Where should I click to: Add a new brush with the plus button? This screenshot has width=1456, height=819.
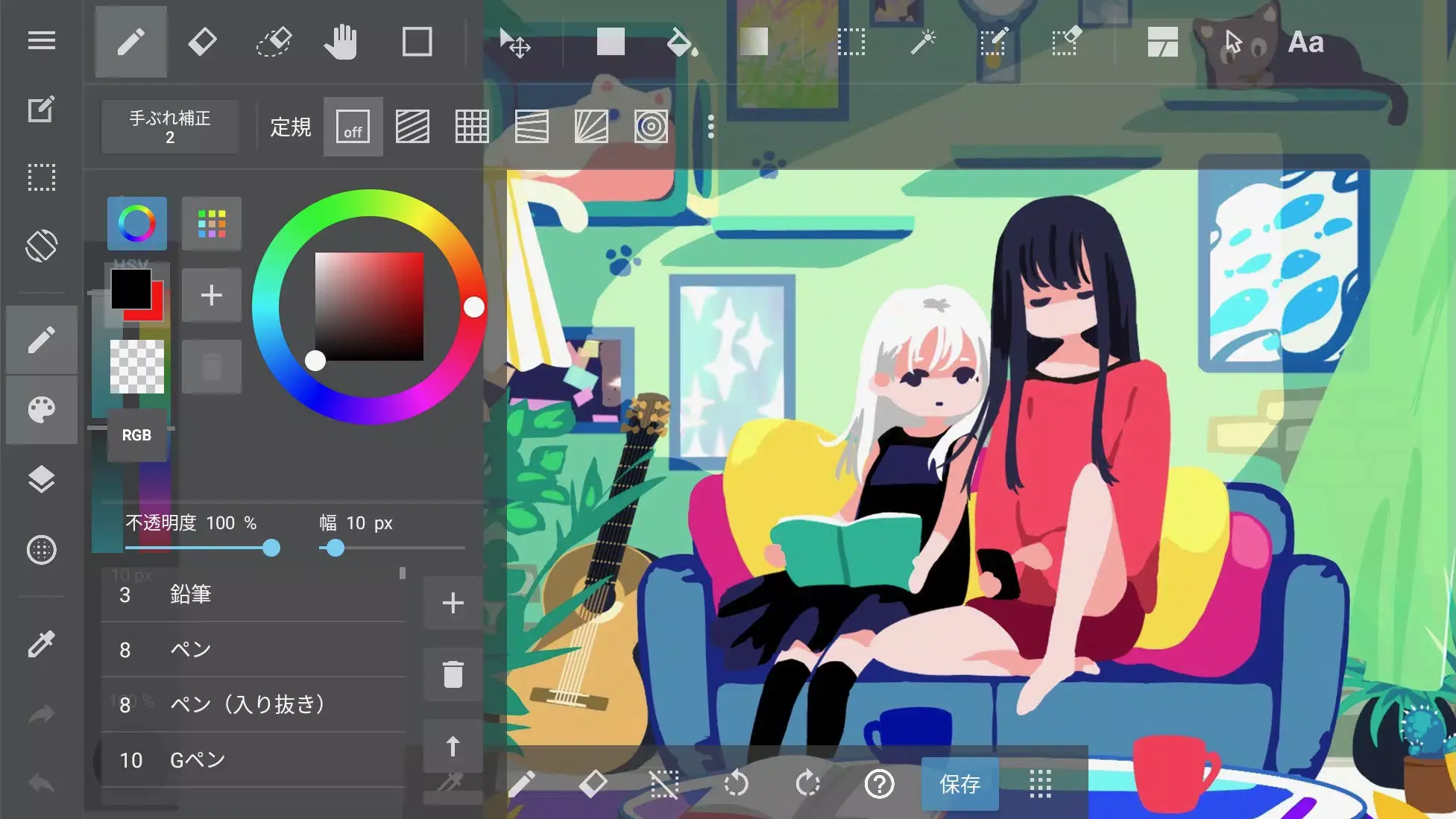453,602
